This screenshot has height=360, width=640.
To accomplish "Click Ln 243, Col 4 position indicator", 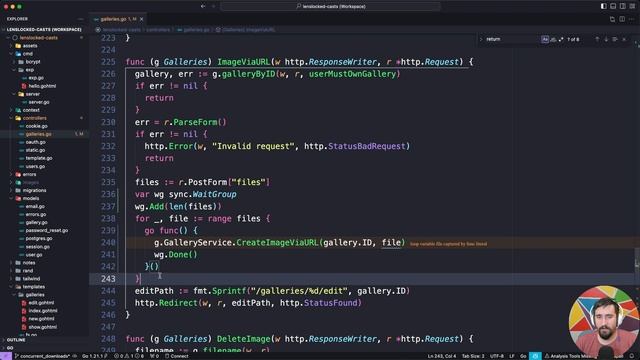I will (442, 356).
